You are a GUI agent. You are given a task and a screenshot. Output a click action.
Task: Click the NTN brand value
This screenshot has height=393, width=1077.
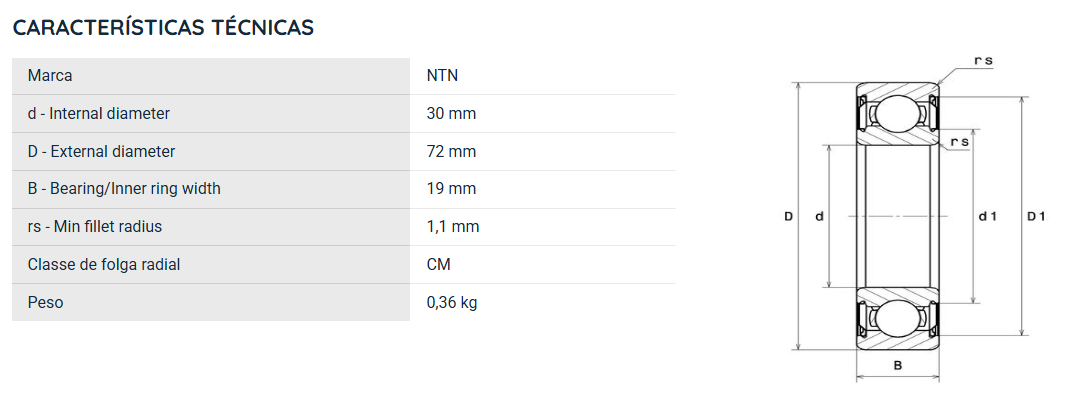point(442,76)
